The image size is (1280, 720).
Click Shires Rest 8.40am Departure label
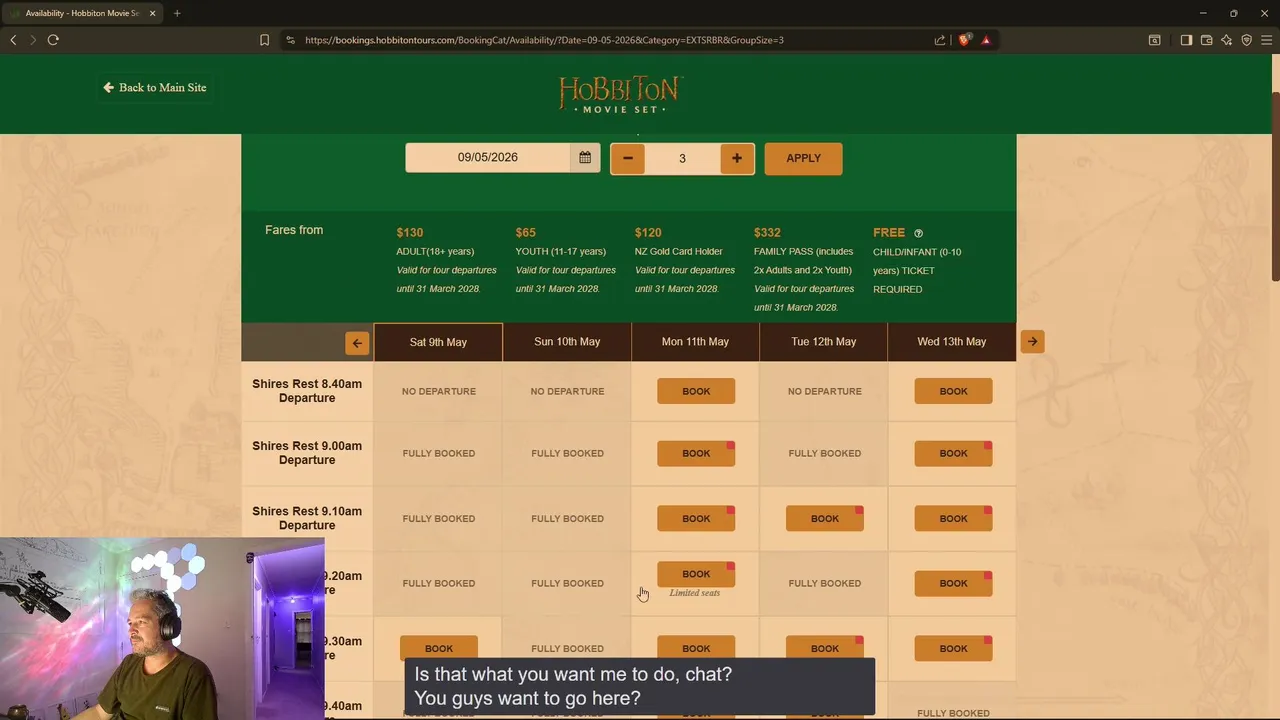click(x=307, y=391)
